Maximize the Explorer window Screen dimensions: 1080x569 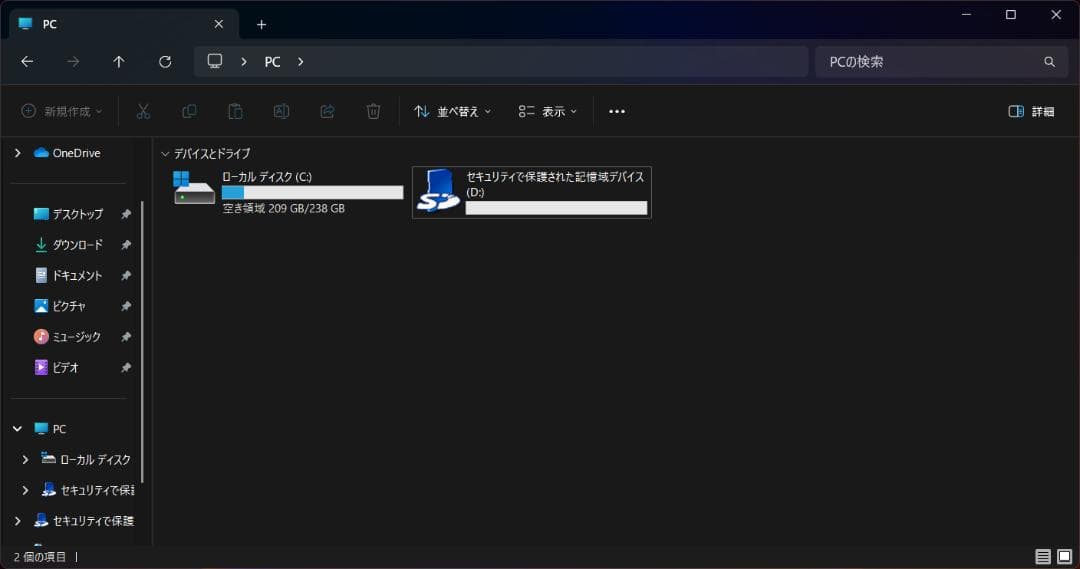click(x=1010, y=14)
